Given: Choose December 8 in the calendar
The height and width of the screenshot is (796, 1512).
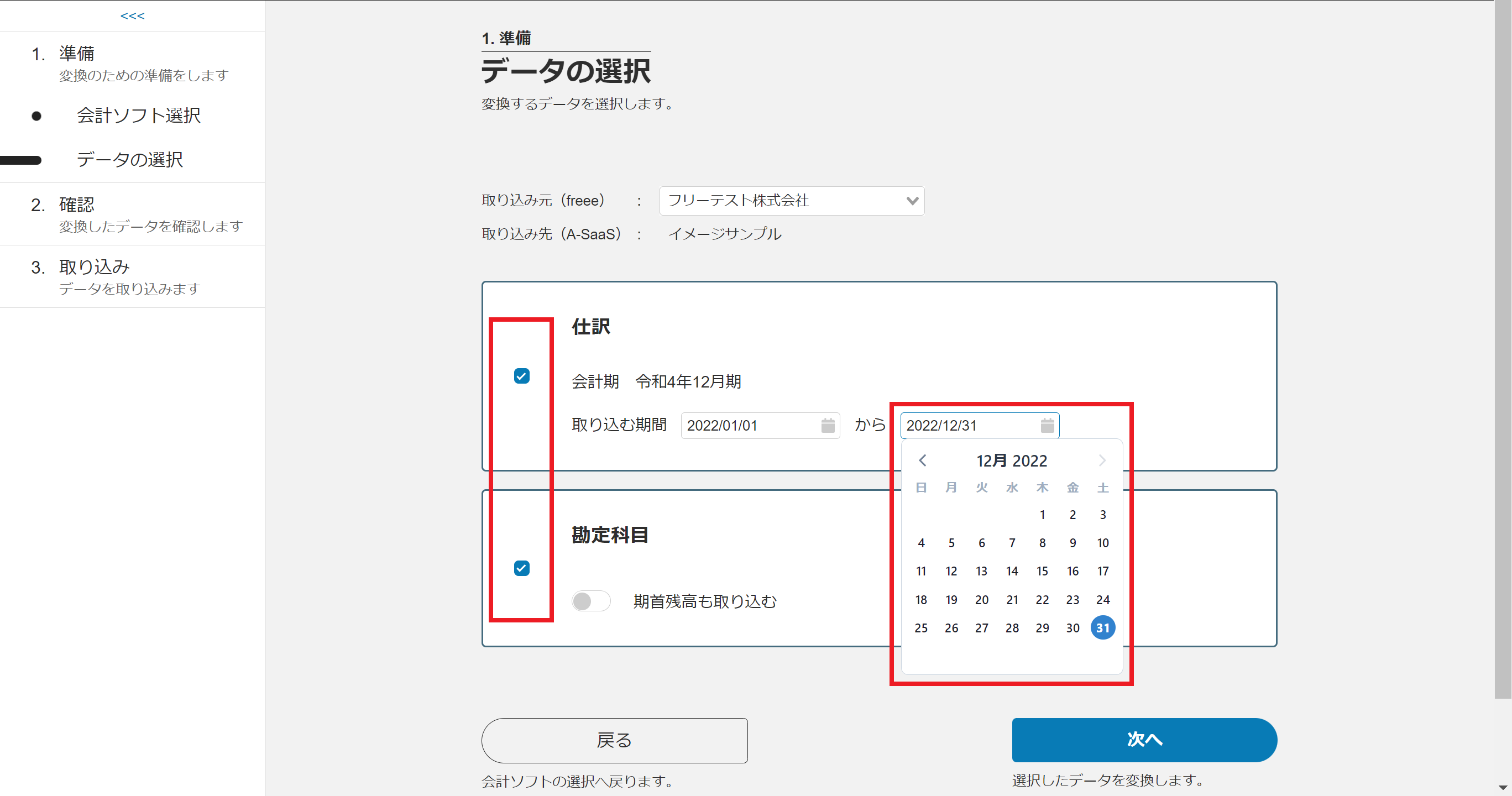Looking at the screenshot, I should (1043, 543).
